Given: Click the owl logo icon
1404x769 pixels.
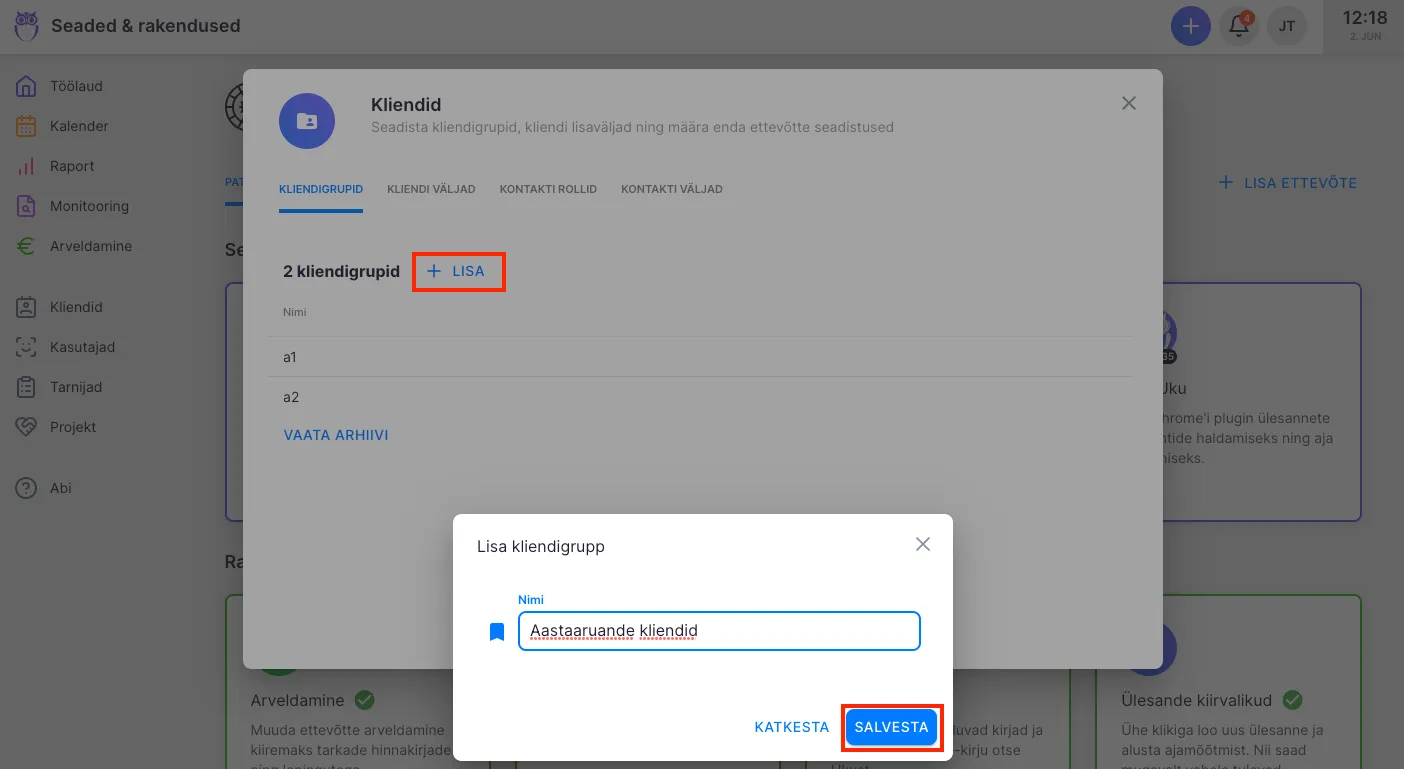Looking at the screenshot, I should point(27,26).
